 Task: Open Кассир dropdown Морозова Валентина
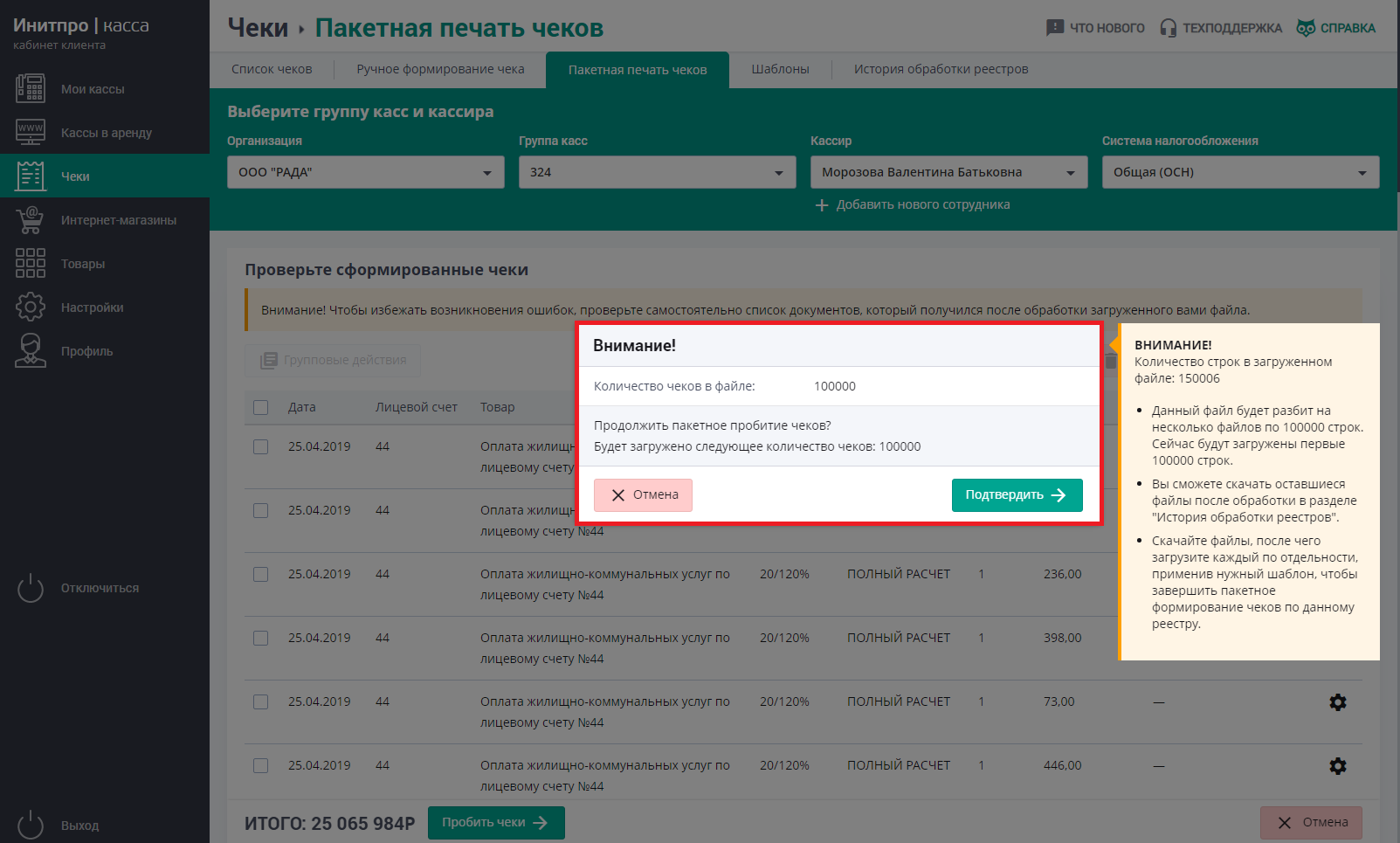949,172
